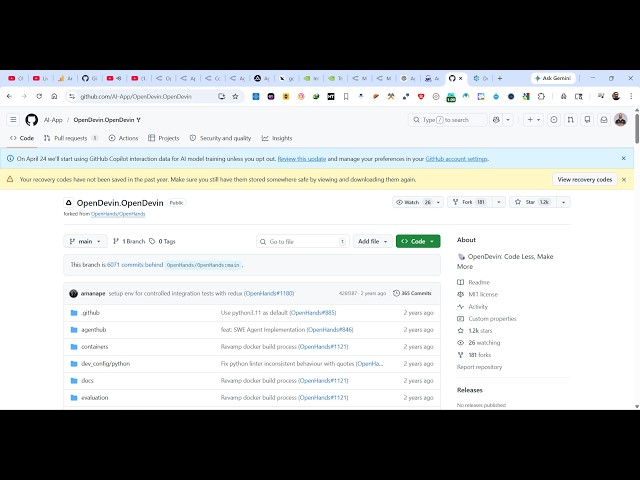Click the Watch button

point(413,202)
